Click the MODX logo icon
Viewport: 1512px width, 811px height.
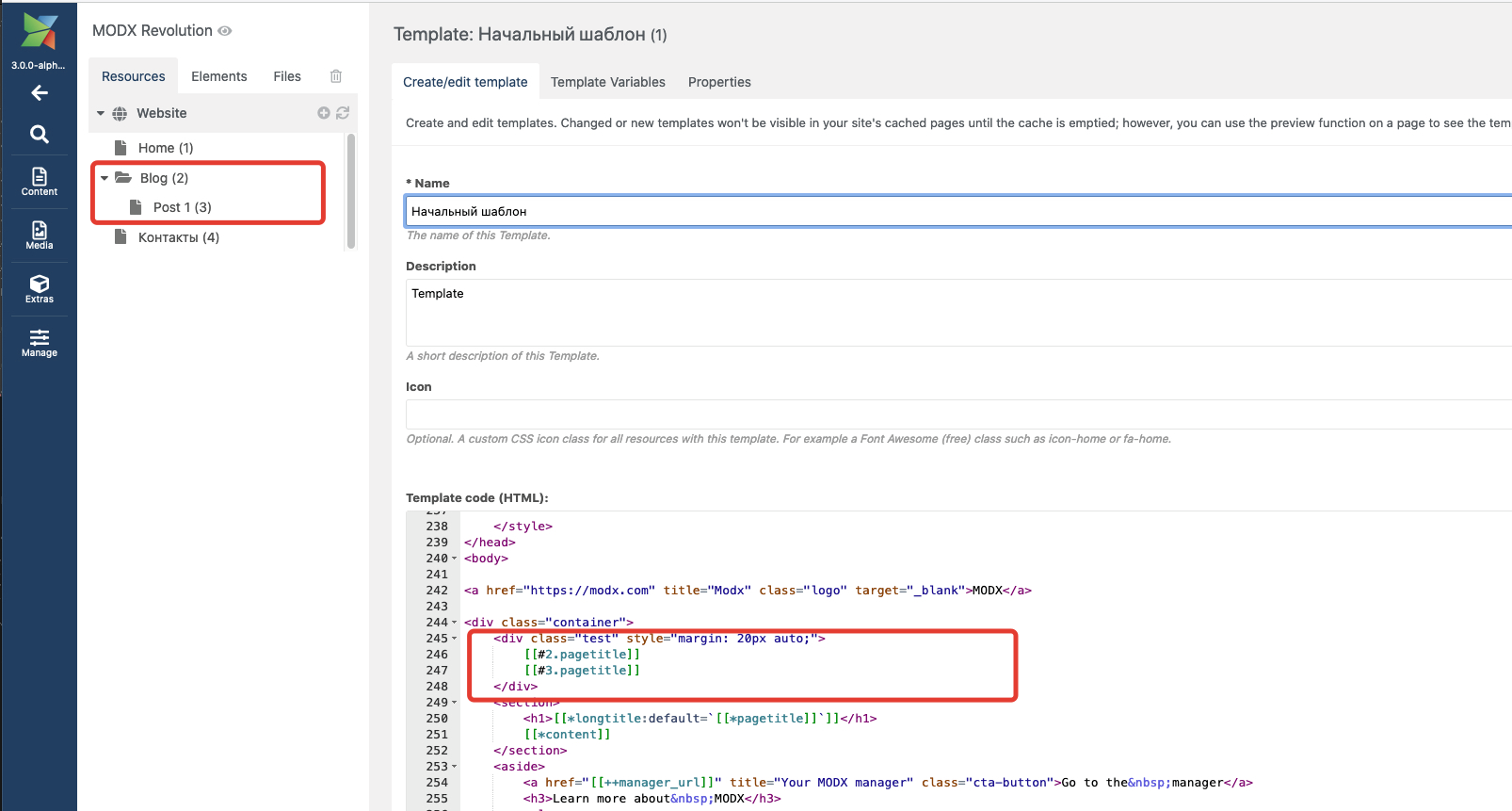point(40,31)
